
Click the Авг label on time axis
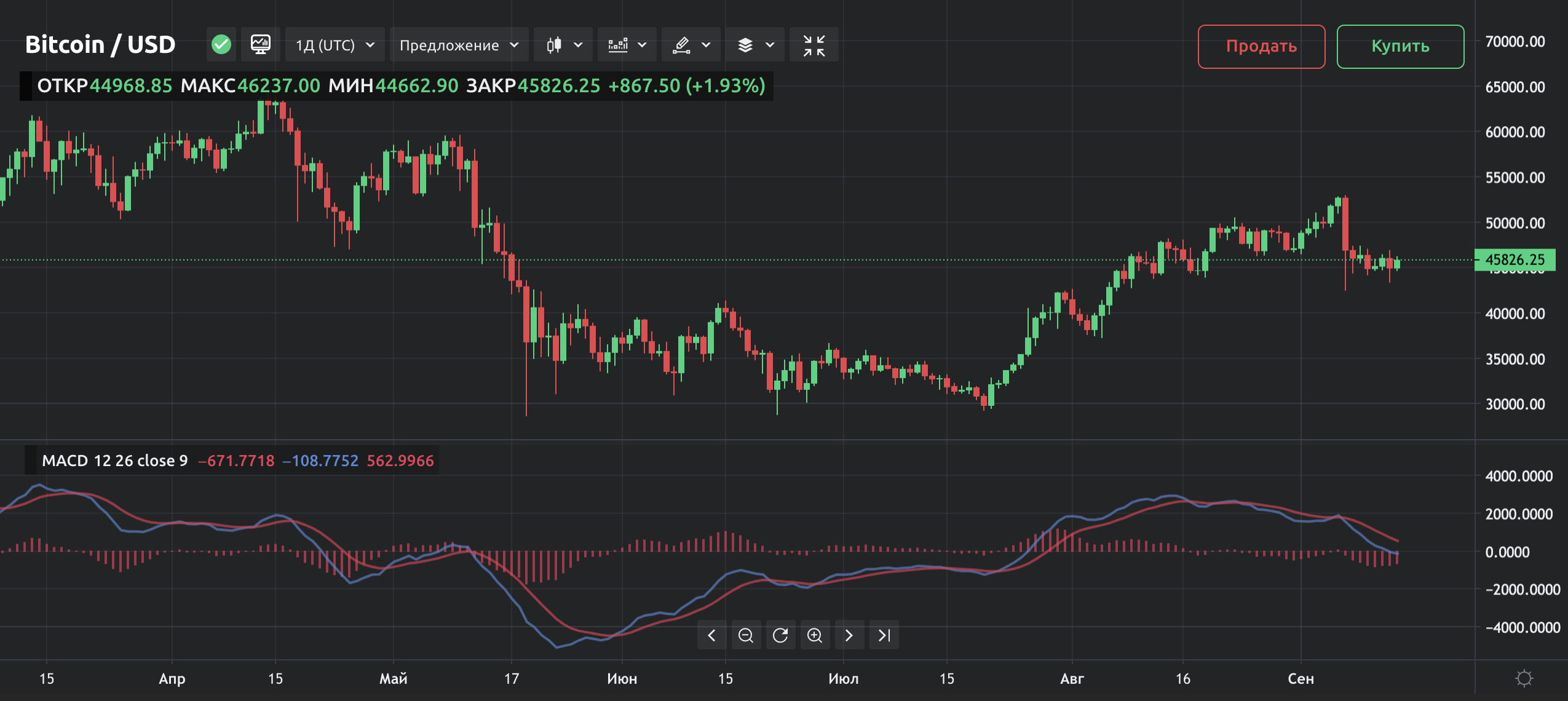tap(1072, 679)
